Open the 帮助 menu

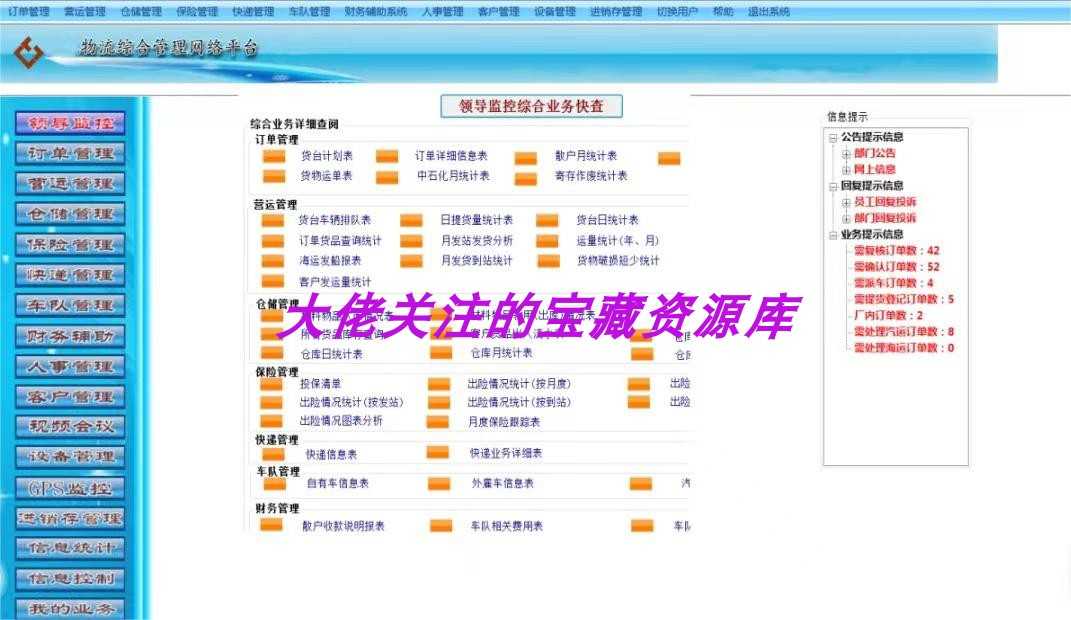(723, 12)
